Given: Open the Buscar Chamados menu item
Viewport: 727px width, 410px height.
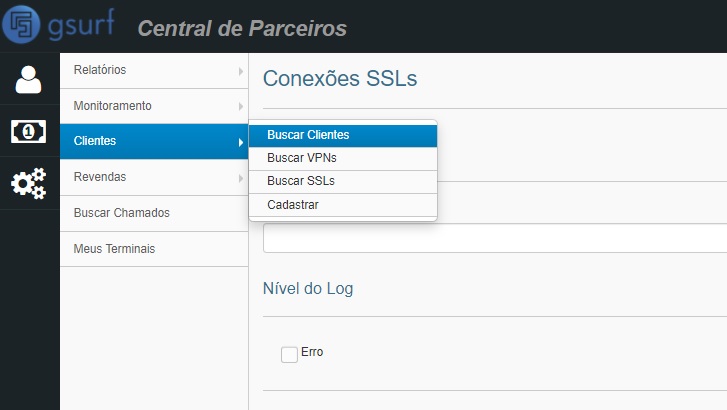Looking at the screenshot, I should (x=122, y=213).
